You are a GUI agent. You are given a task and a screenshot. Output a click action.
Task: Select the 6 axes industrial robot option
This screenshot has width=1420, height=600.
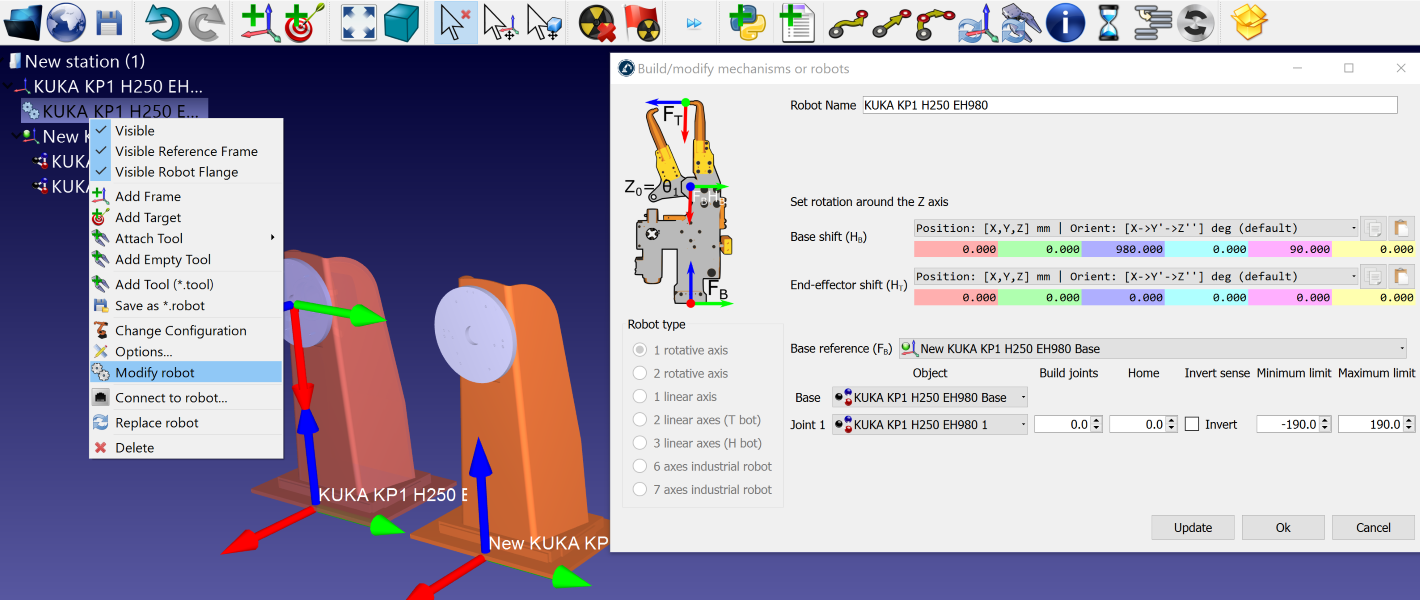click(x=640, y=466)
